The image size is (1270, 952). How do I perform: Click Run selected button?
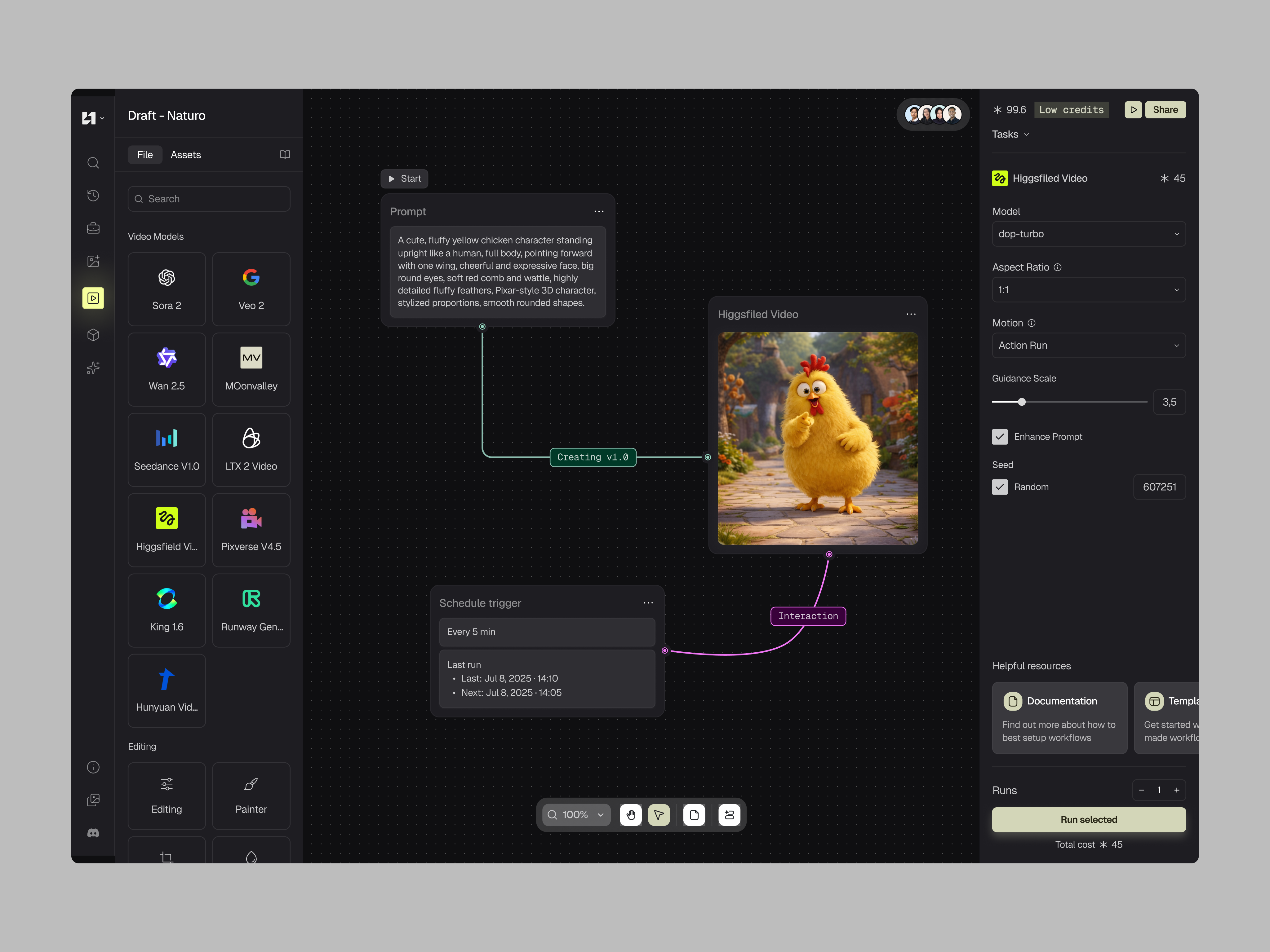(1089, 819)
